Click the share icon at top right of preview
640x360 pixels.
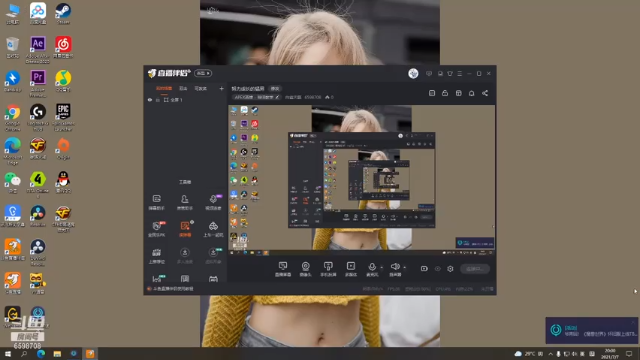[485, 93]
